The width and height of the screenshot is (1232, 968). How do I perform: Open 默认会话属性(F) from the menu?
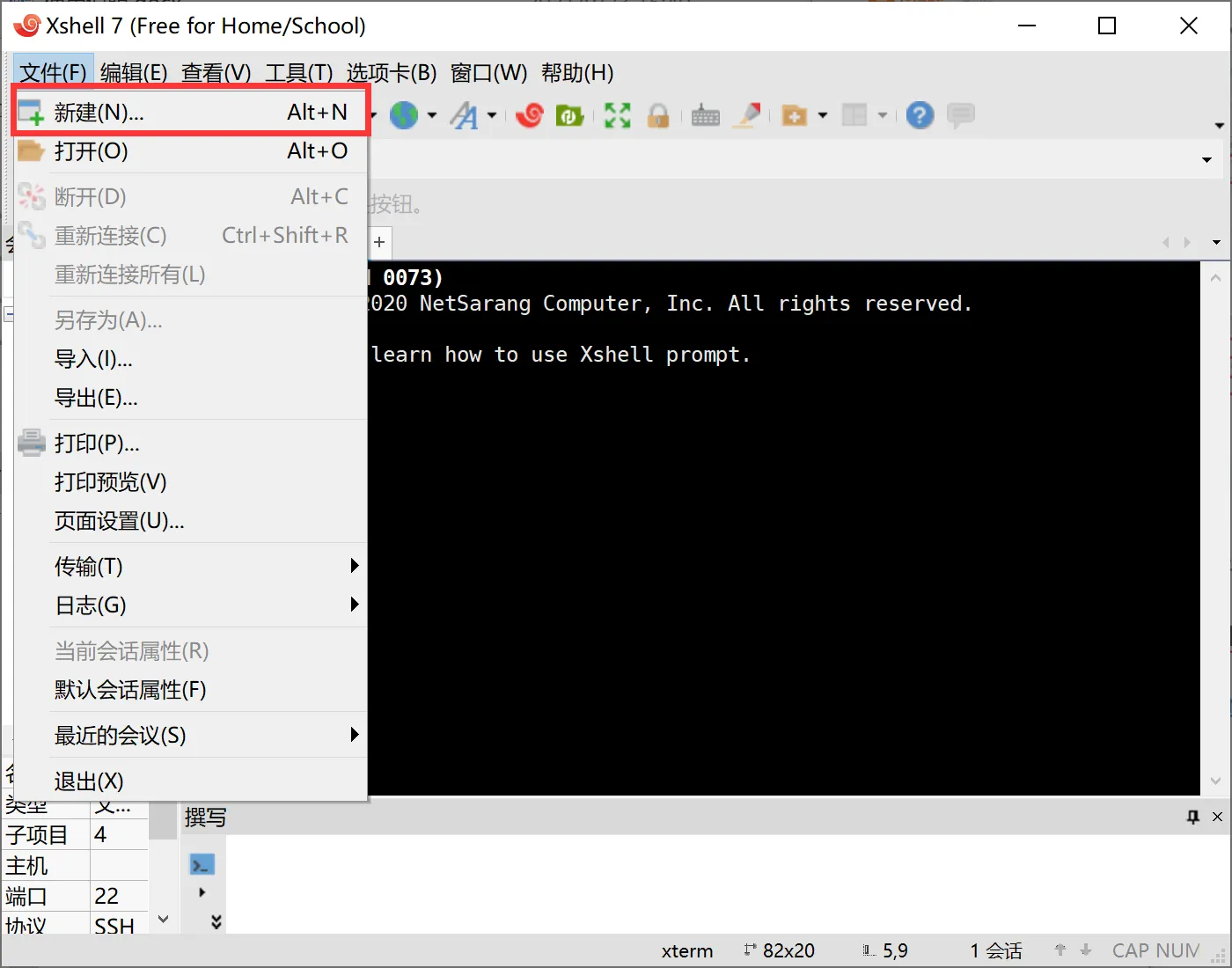coord(191,690)
